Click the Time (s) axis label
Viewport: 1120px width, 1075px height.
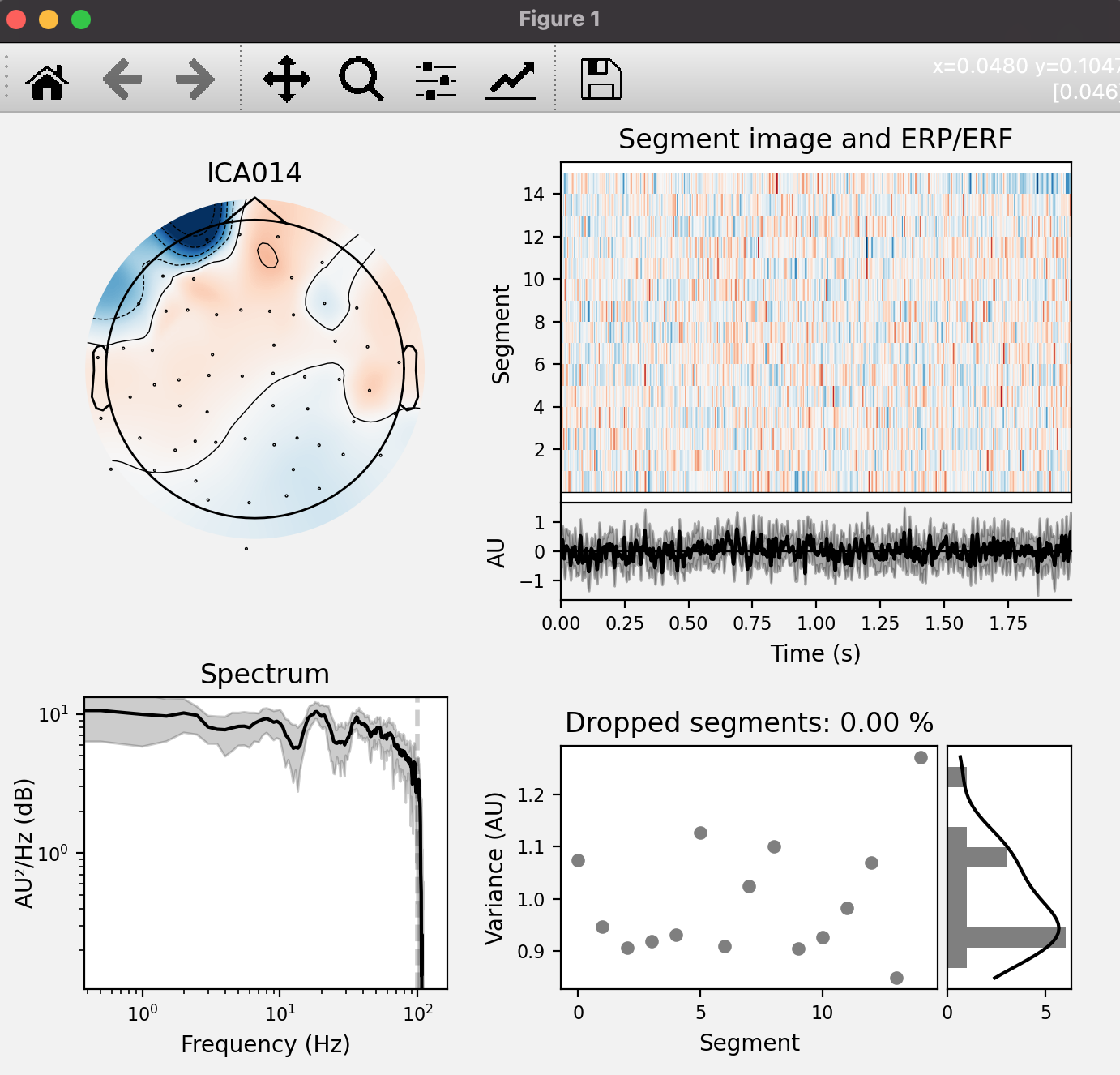pos(817,653)
